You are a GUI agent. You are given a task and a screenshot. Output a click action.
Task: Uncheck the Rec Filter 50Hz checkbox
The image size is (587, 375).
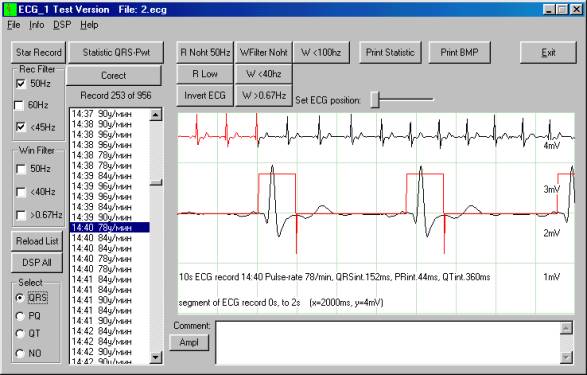tap(21, 83)
